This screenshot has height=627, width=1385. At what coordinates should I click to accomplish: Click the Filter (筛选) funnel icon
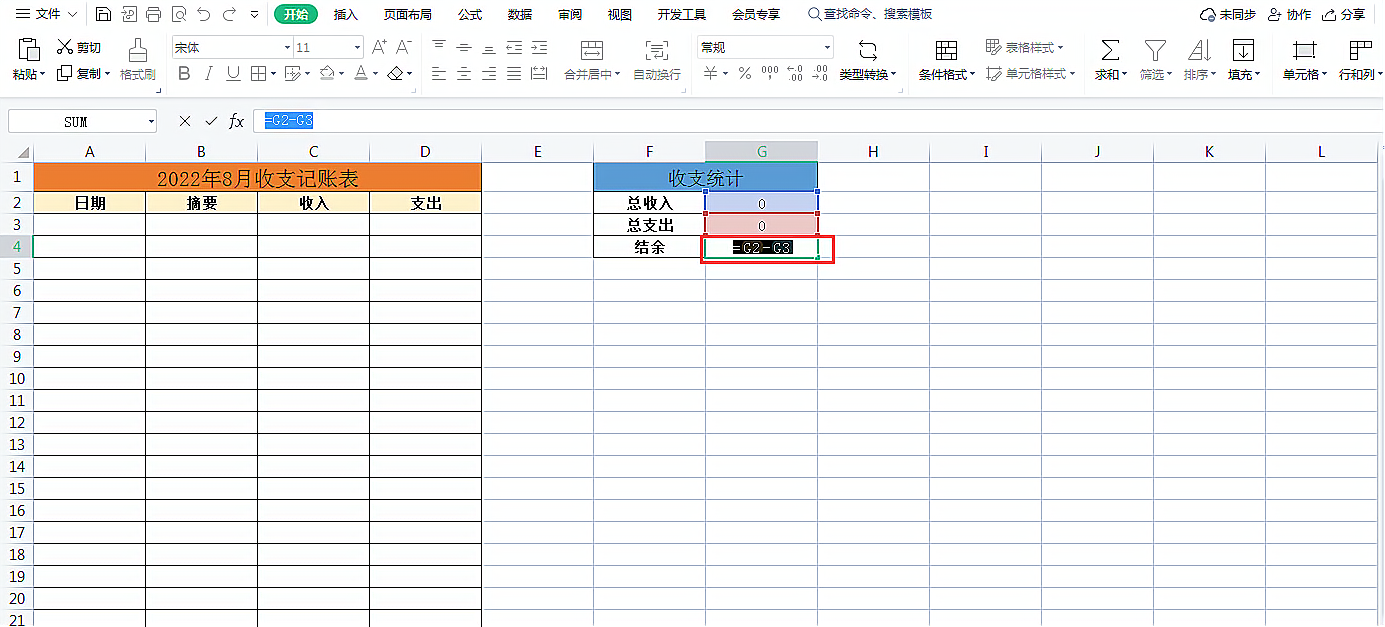point(1155,50)
